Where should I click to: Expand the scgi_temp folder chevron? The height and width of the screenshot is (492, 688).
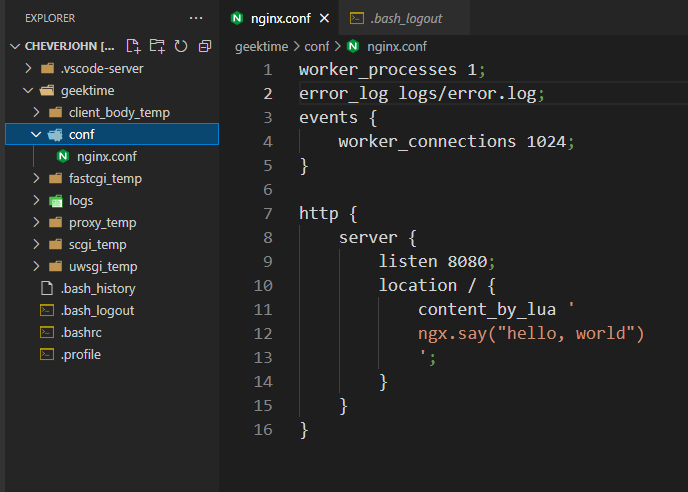(x=36, y=244)
